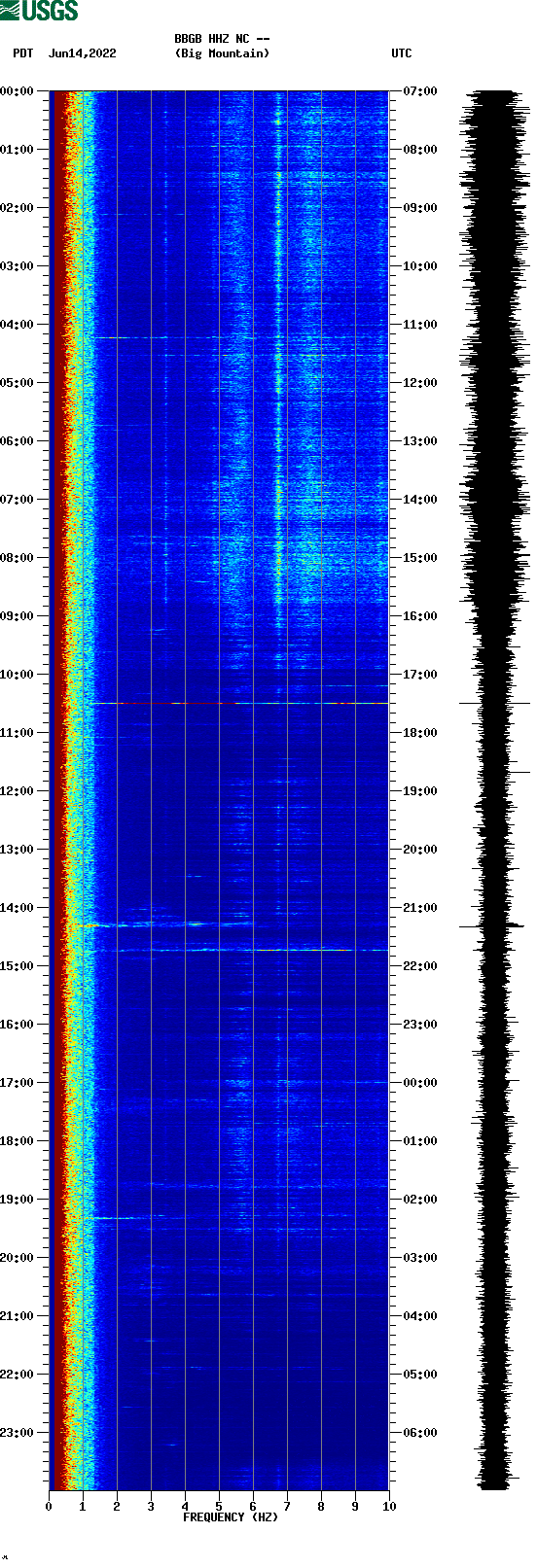Screen dimensions: 537x1568
Task: Click the spectrogram streak near 19:20 PDT
Action: (x=117, y=1217)
